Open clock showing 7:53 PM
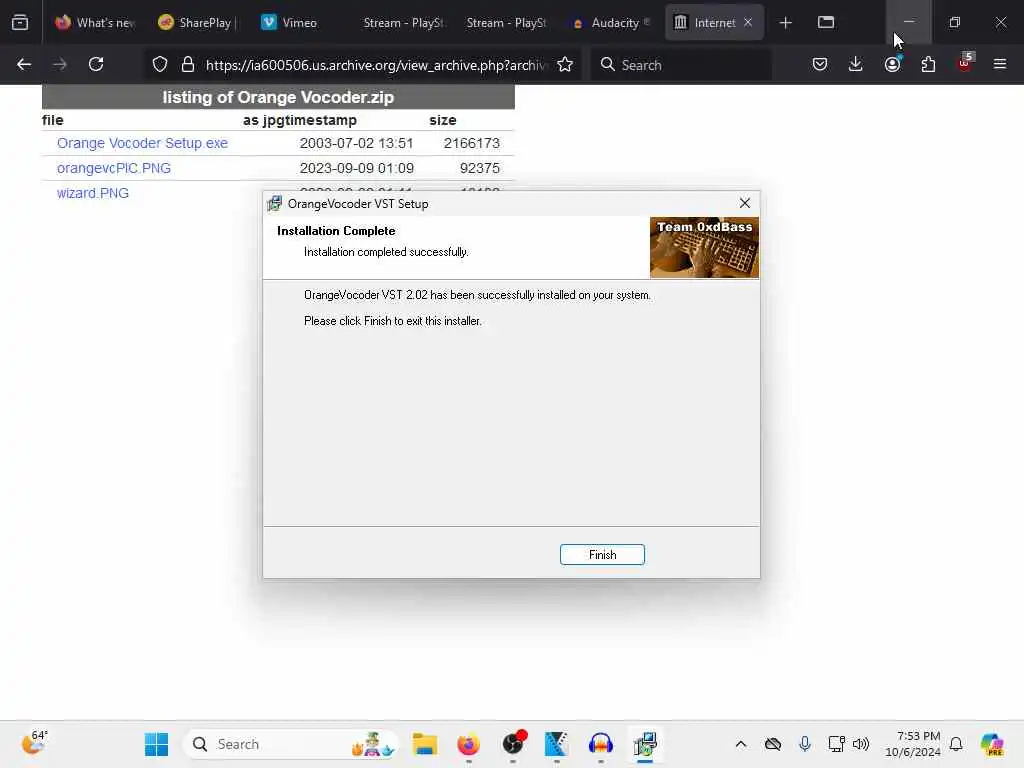 [x=912, y=744]
